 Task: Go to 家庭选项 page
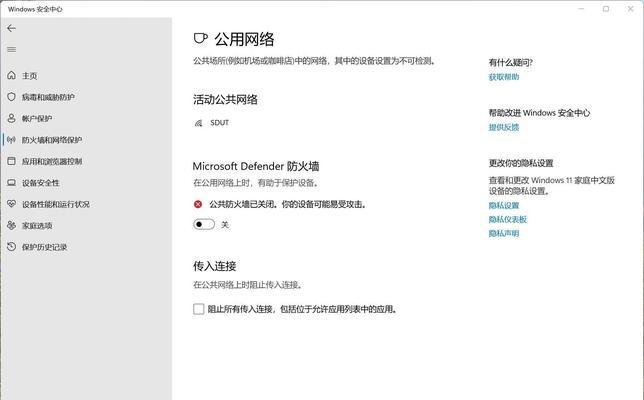click(x=37, y=225)
